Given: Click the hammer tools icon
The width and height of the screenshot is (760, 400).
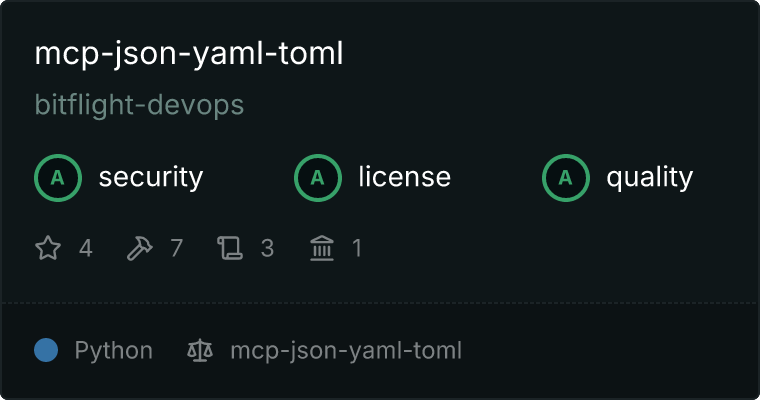Looking at the screenshot, I should coord(140,248).
